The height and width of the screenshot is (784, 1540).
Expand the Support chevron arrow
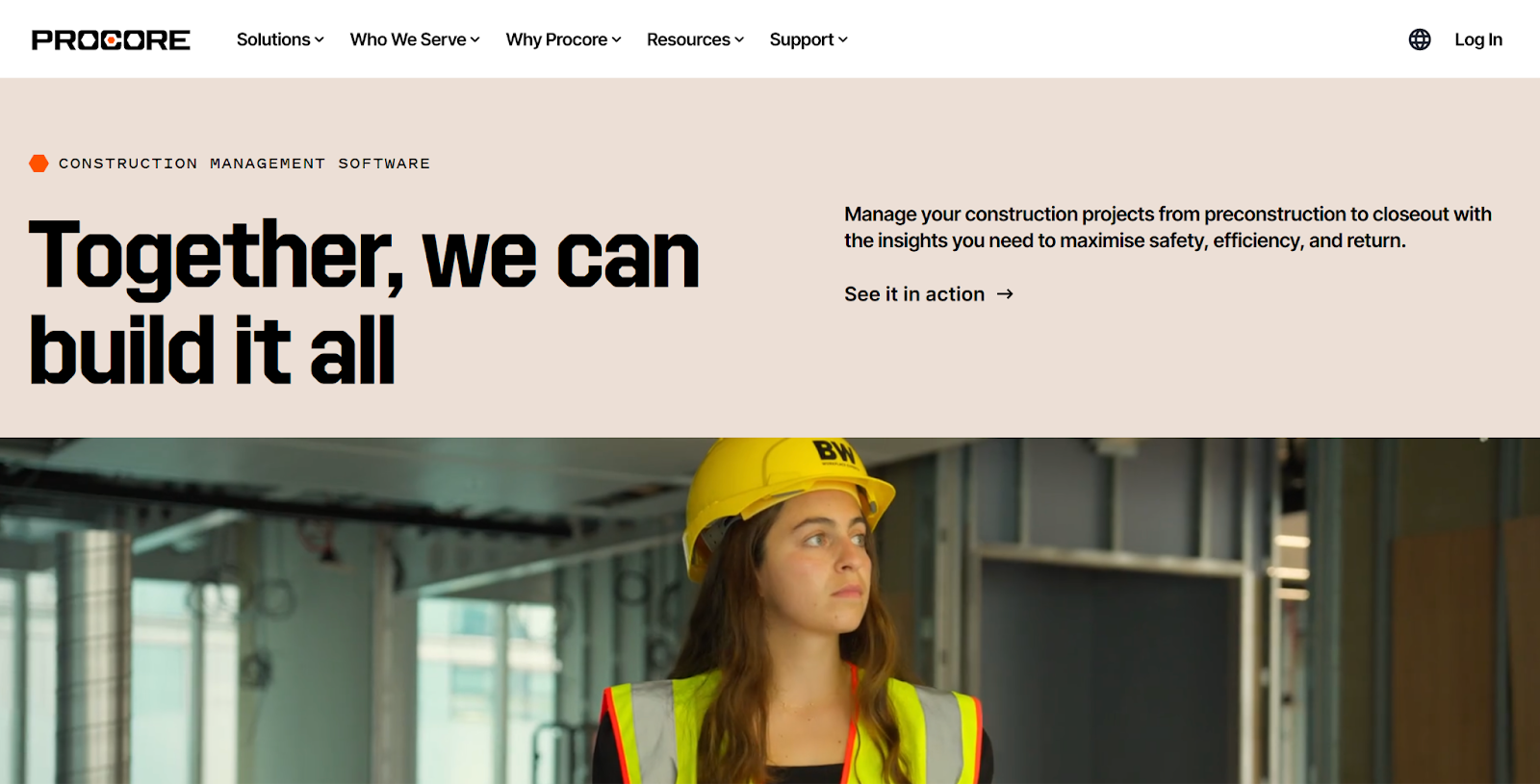click(x=843, y=40)
